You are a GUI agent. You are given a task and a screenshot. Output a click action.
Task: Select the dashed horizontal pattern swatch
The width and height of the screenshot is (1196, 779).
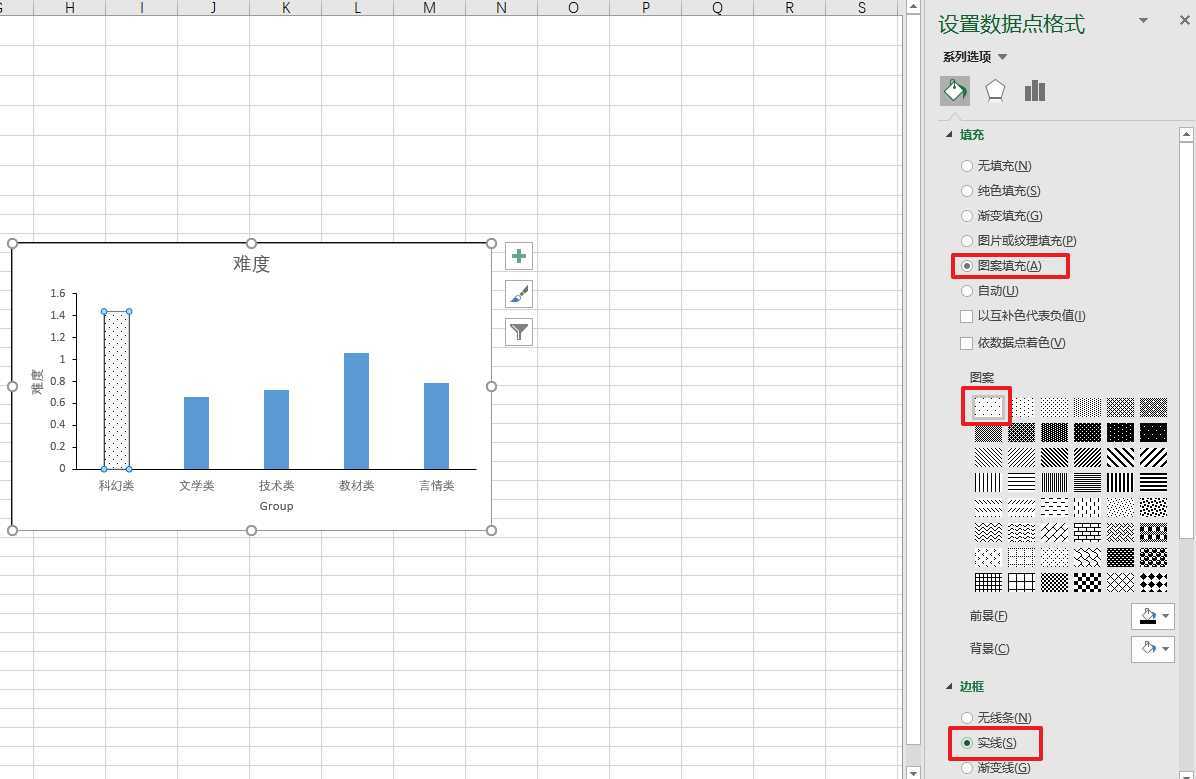[x=1054, y=507]
